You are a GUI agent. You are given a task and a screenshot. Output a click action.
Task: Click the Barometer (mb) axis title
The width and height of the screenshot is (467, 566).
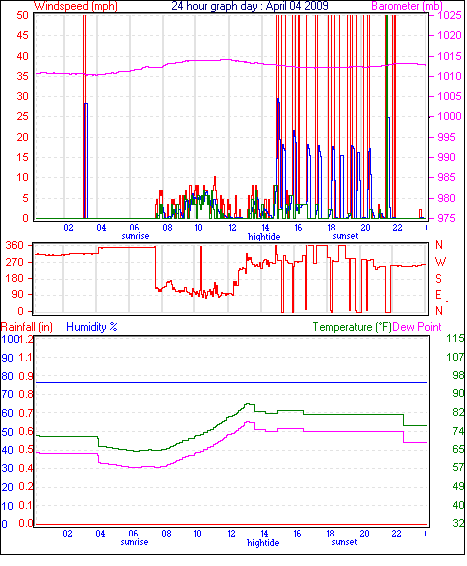pyautogui.click(x=407, y=6)
